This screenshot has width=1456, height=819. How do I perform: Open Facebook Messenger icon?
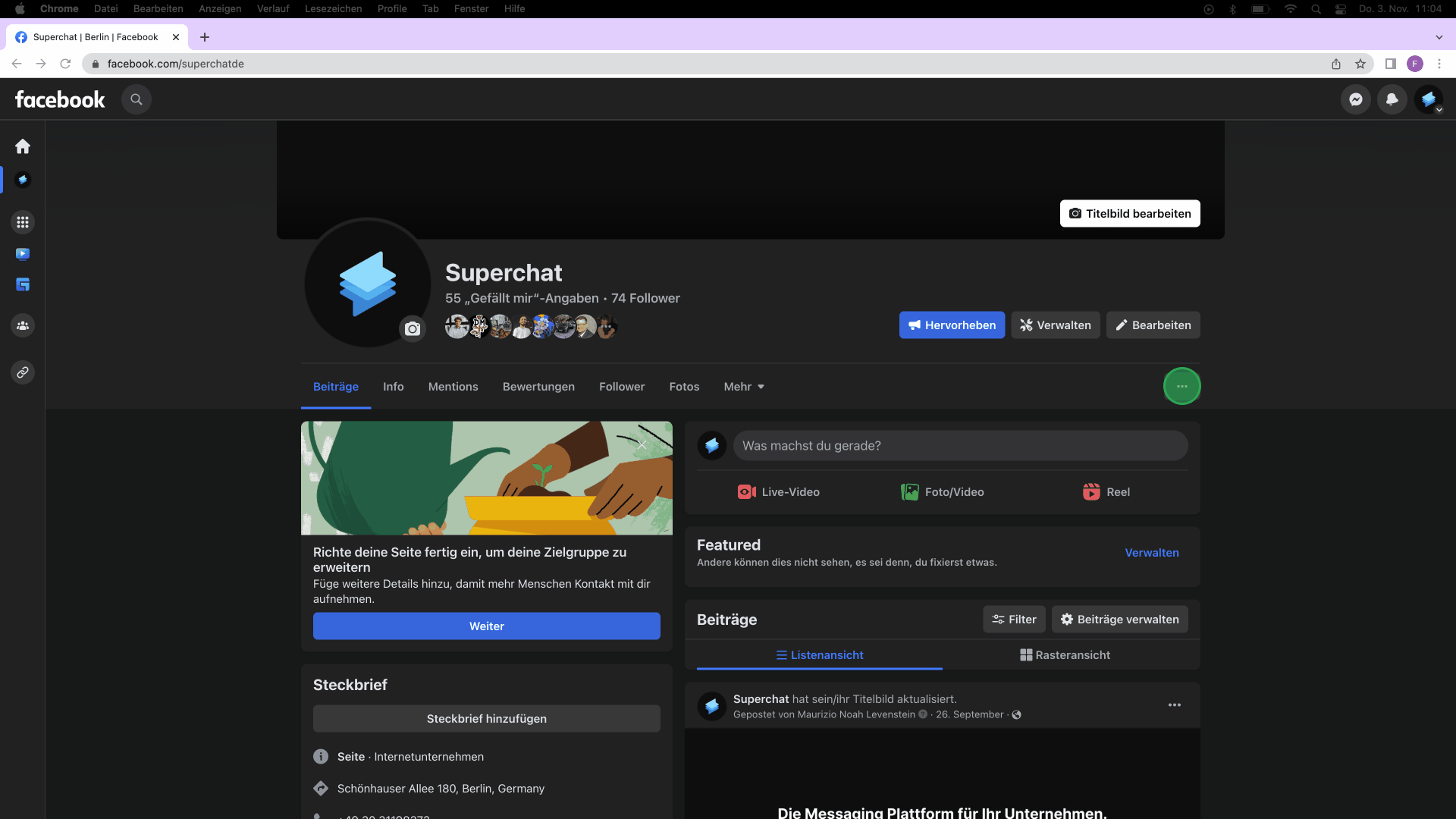click(1355, 99)
